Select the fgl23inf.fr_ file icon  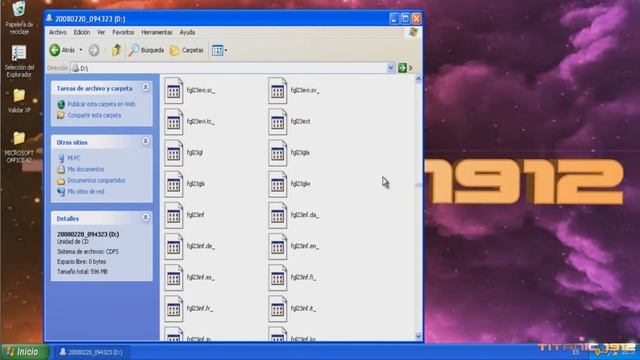(174, 309)
